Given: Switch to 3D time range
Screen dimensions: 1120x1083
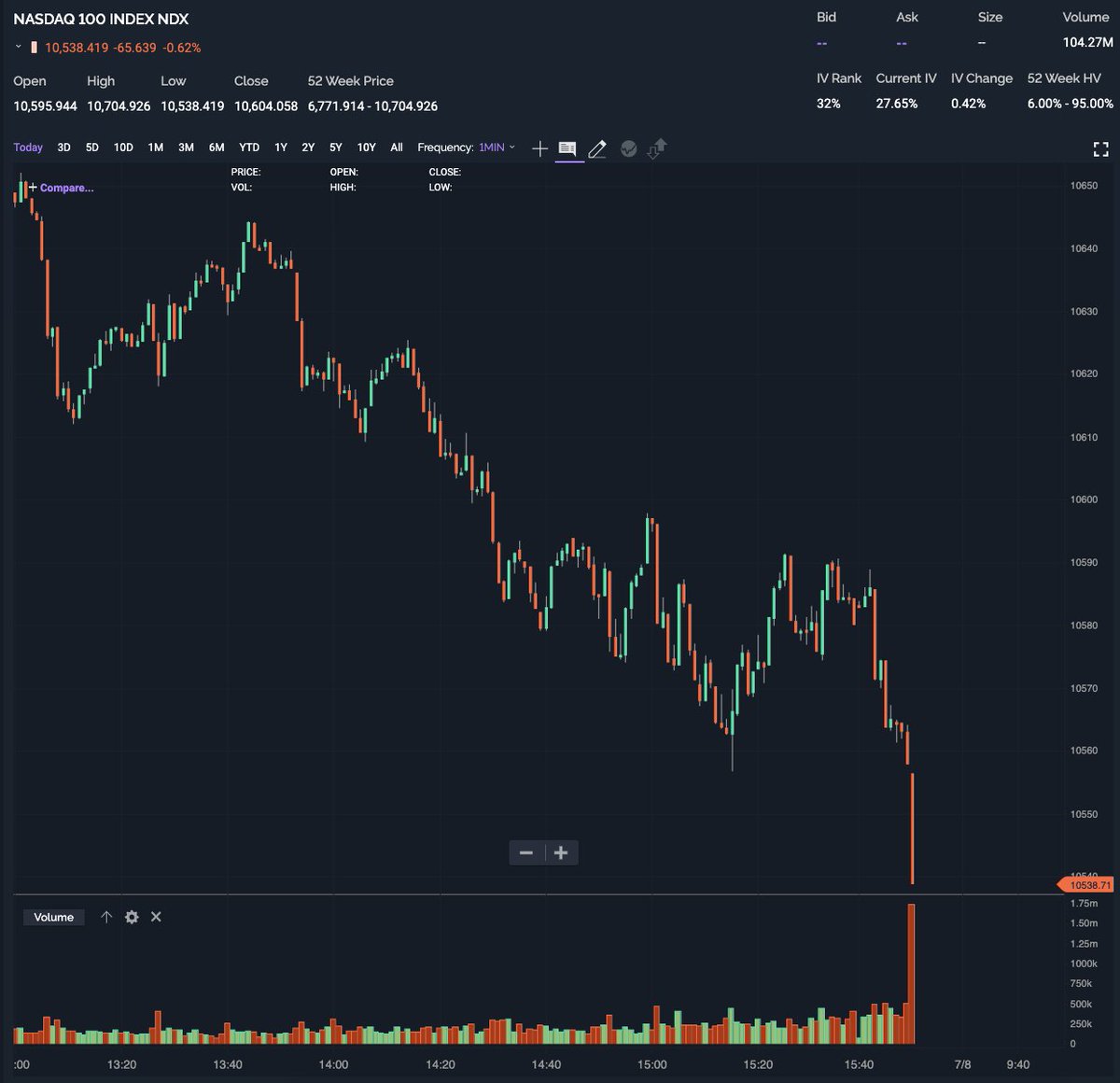Looking at the screenshot, I should 64,148.
